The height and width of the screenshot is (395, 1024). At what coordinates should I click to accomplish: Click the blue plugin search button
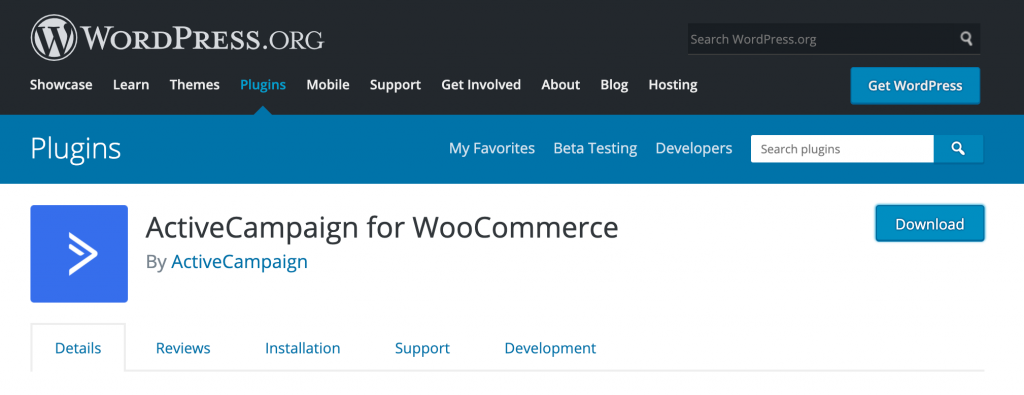(958, 149)
